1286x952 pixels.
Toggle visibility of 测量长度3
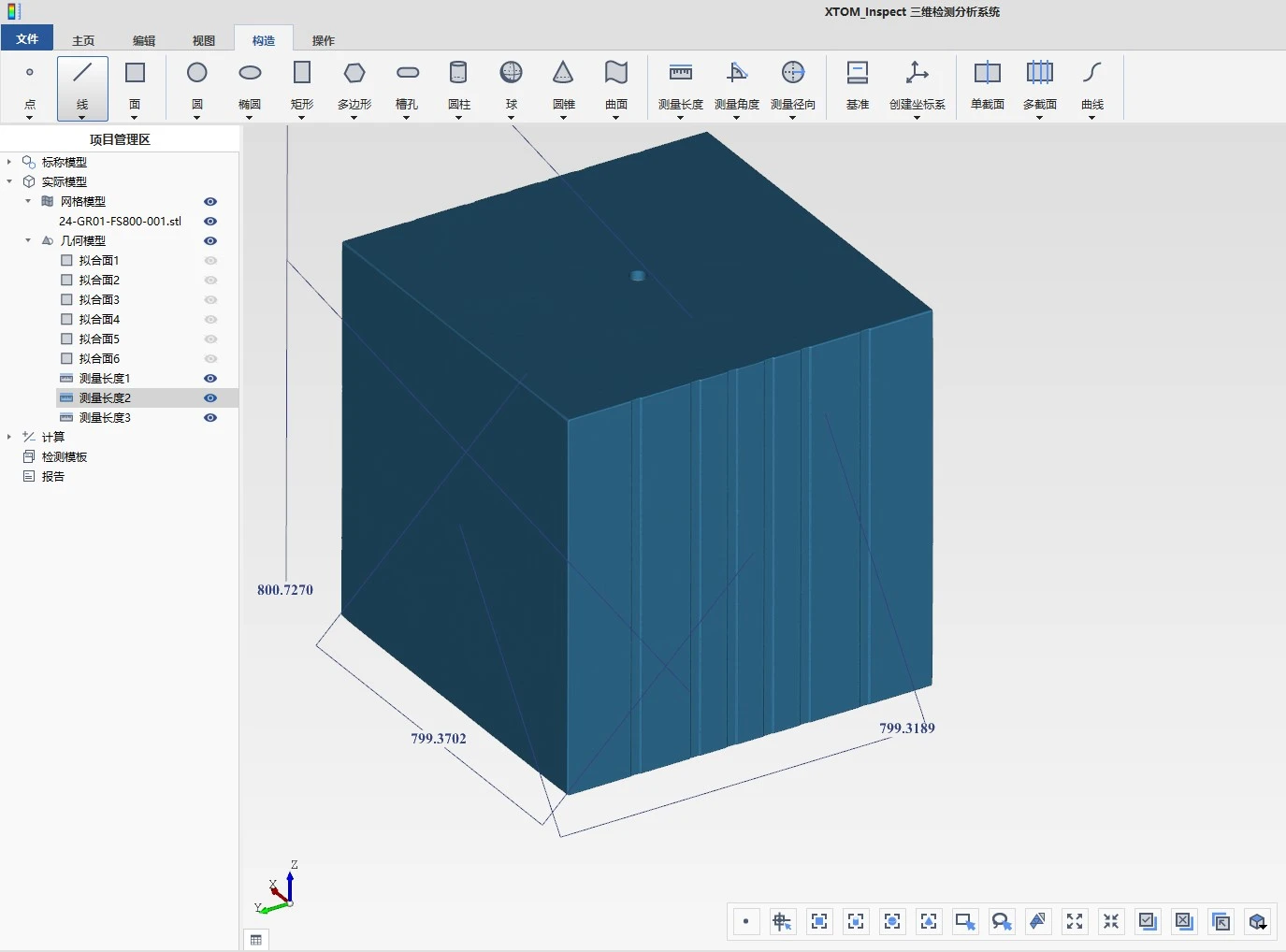tap(210, 417)
